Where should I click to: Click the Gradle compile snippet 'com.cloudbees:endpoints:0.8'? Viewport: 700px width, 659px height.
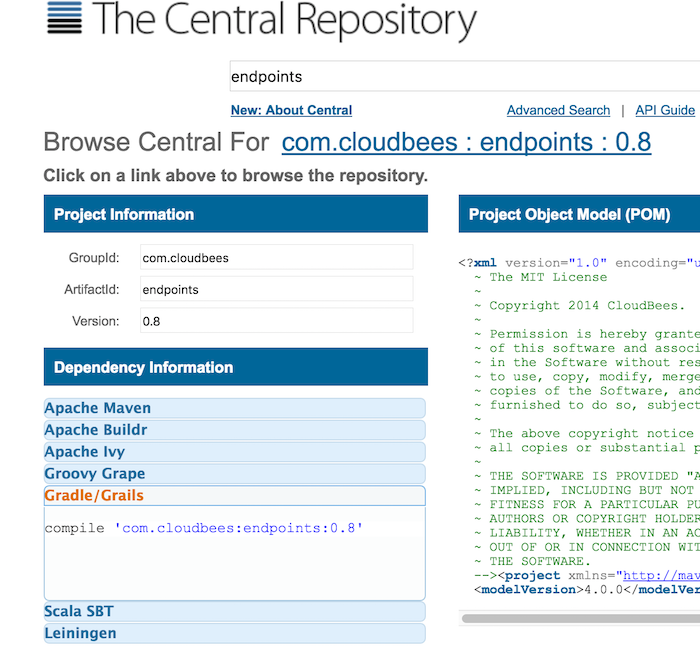[204, 528]
